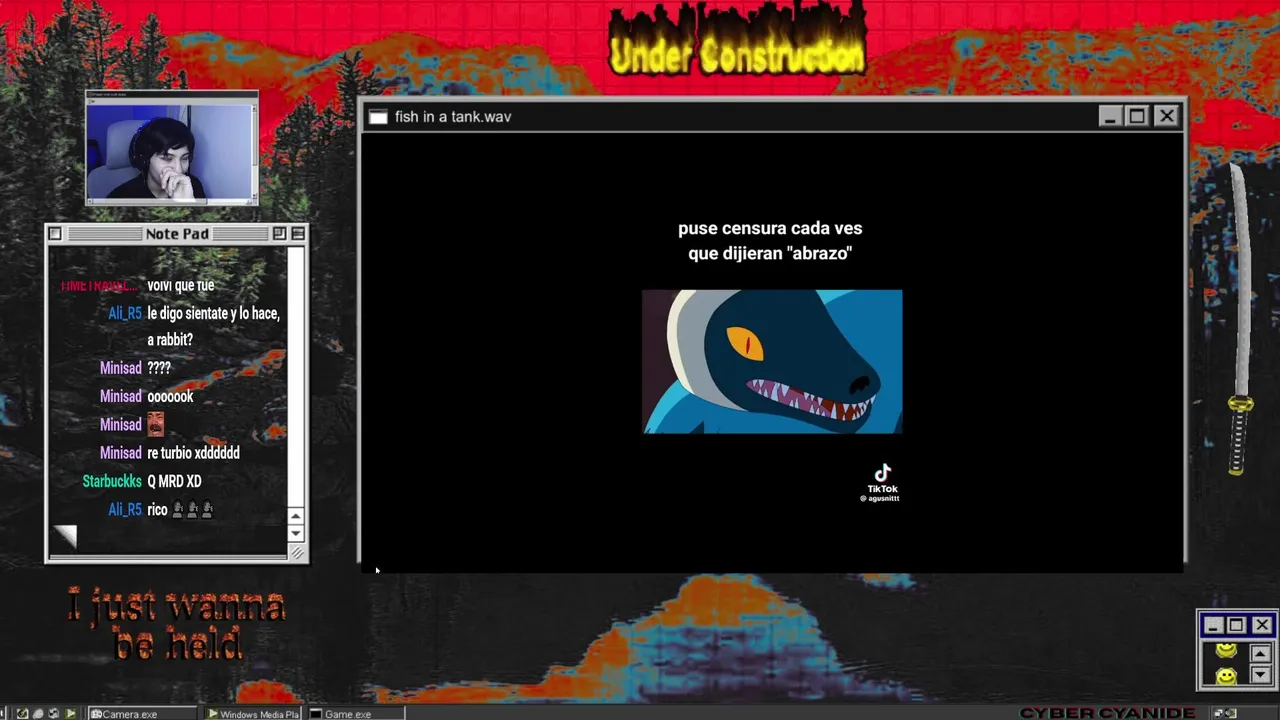Viewport: 1280px width, 720px height.
Task: Click the globe-like second quick-launch icon
Action: pyautogui.click(x=38, y=714)
